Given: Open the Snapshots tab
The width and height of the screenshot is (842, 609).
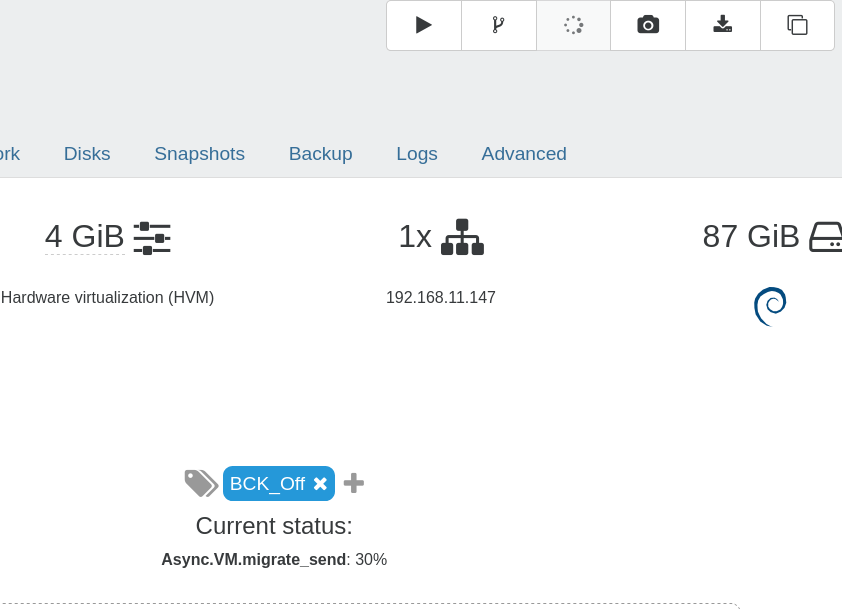Looking at the screenshot, I should (199, 154).
